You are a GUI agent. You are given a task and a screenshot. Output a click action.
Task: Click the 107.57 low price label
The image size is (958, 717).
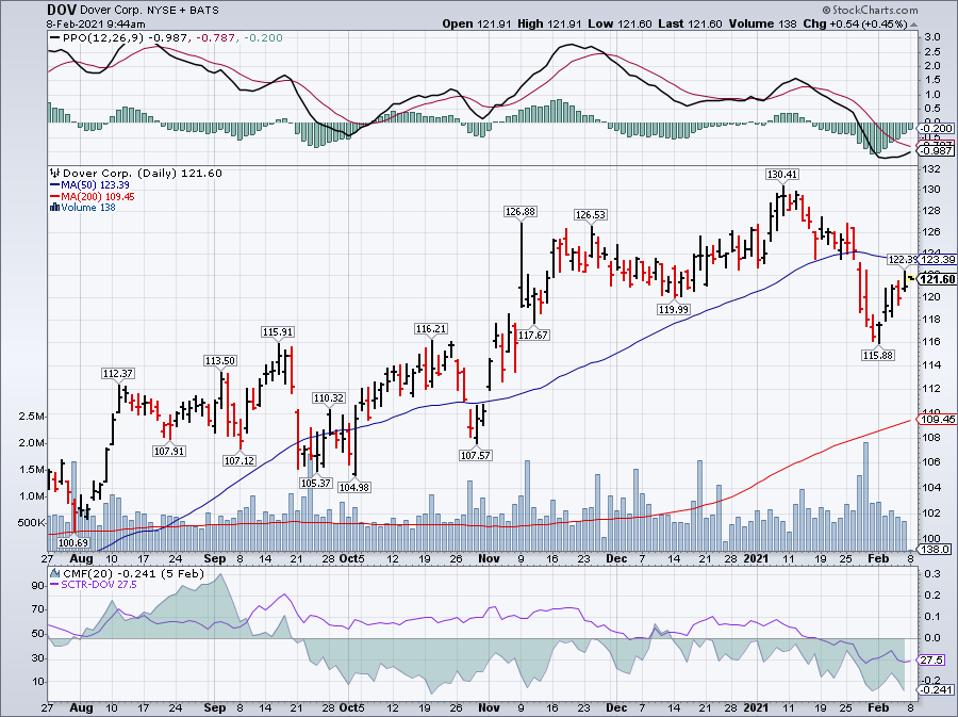pyautogui.click(x=475, y=456)
